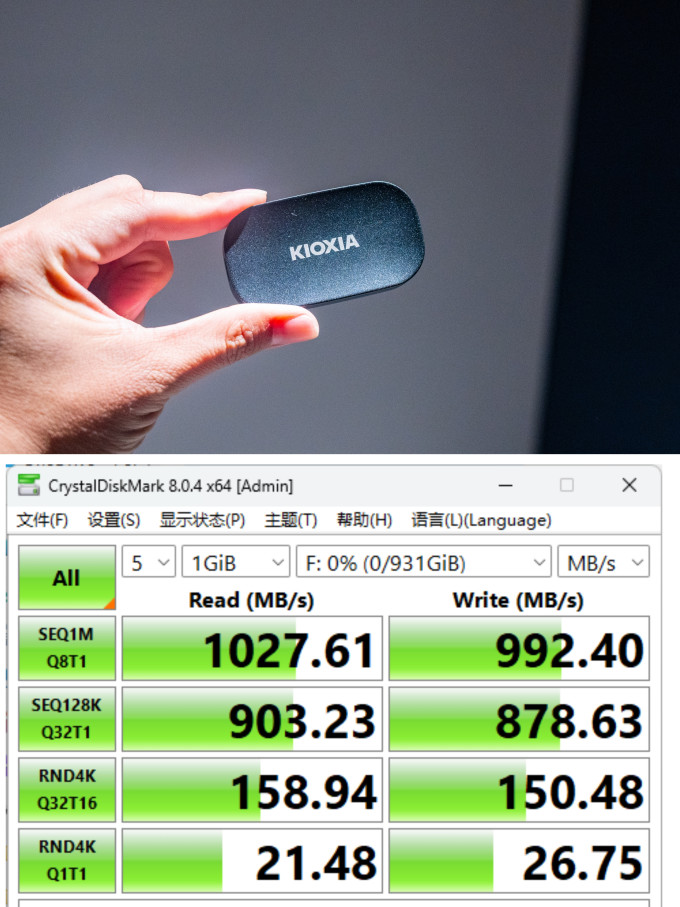Open the 设置(S) menu
Screen dimensions: 680x907
pos(113,520)
